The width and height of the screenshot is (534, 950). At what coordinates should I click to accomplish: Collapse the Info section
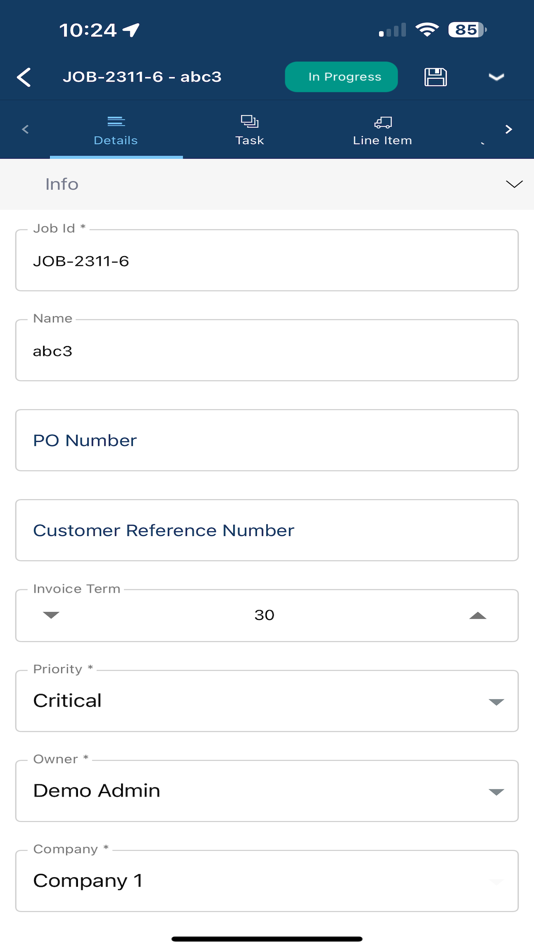point(514,184)
